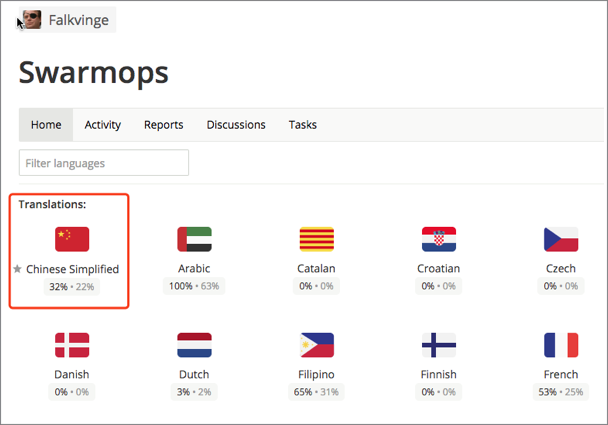
Task: Go to the Discussions tab
Action: tap(236, 125)
